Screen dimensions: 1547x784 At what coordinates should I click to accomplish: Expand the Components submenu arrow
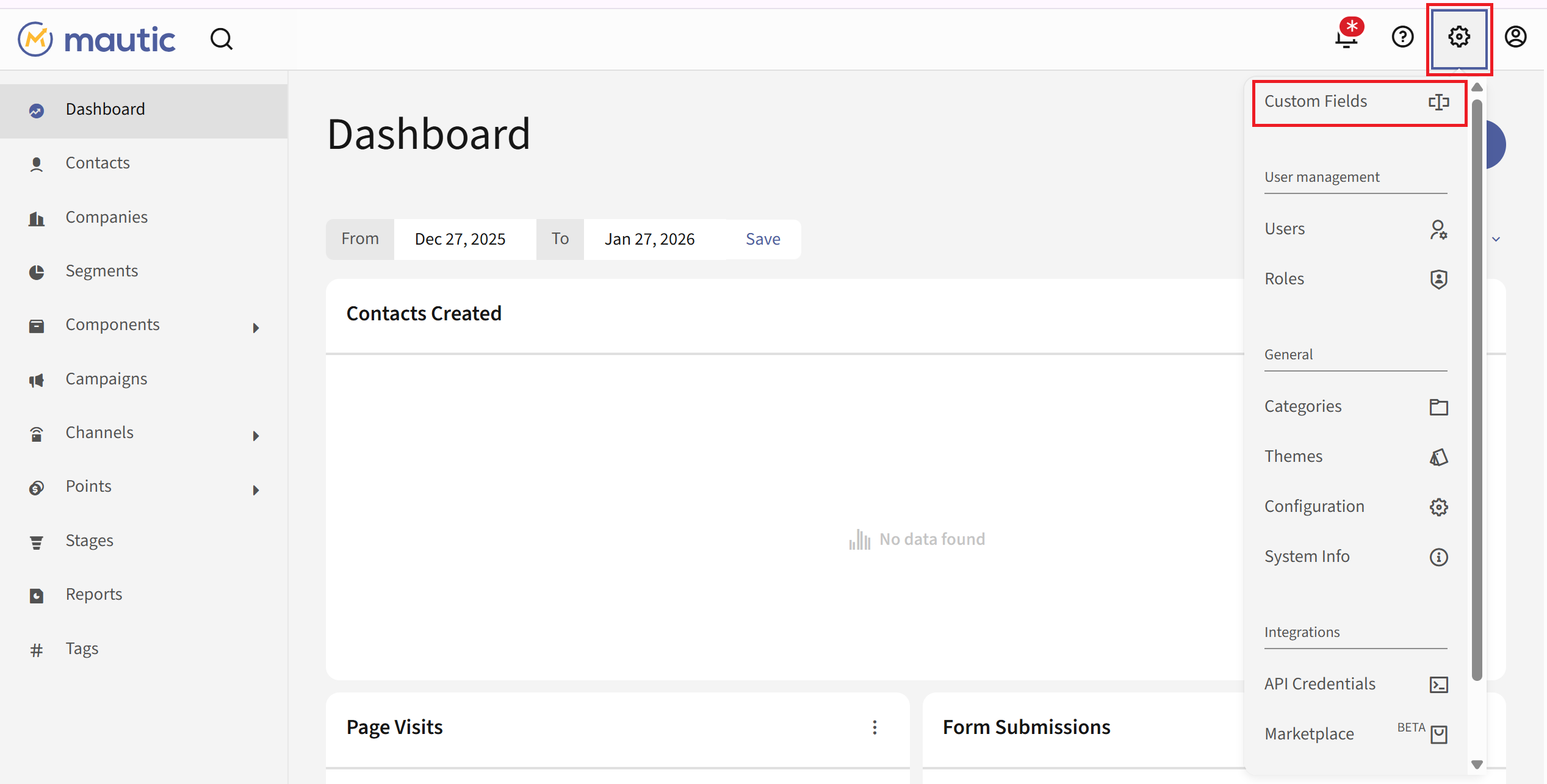point(256,328)
